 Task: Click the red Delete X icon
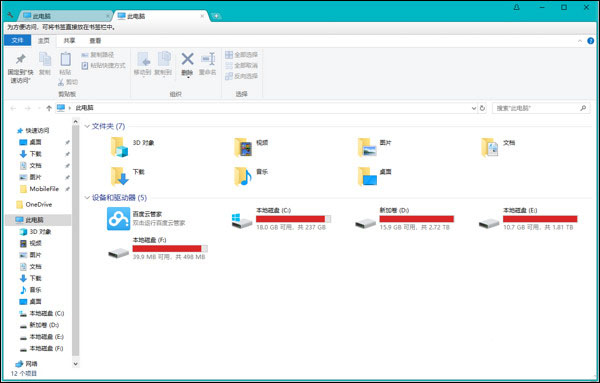188,59
